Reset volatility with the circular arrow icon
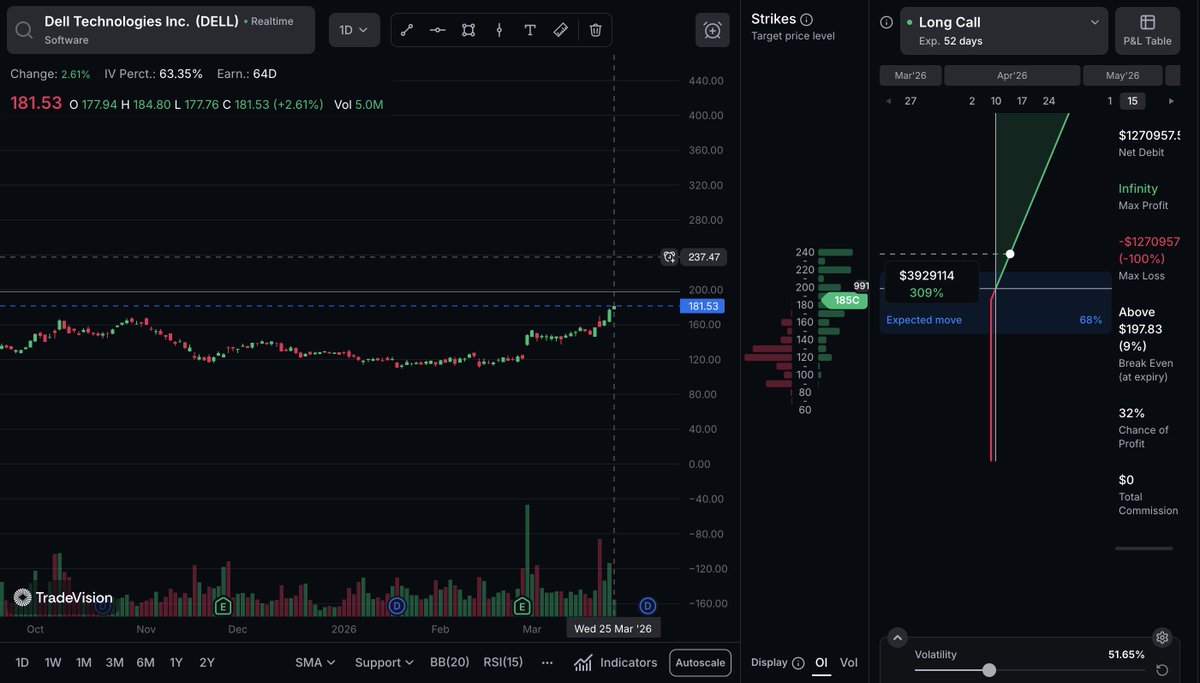Screen dimensions: 1200x683 [1162, 670]
